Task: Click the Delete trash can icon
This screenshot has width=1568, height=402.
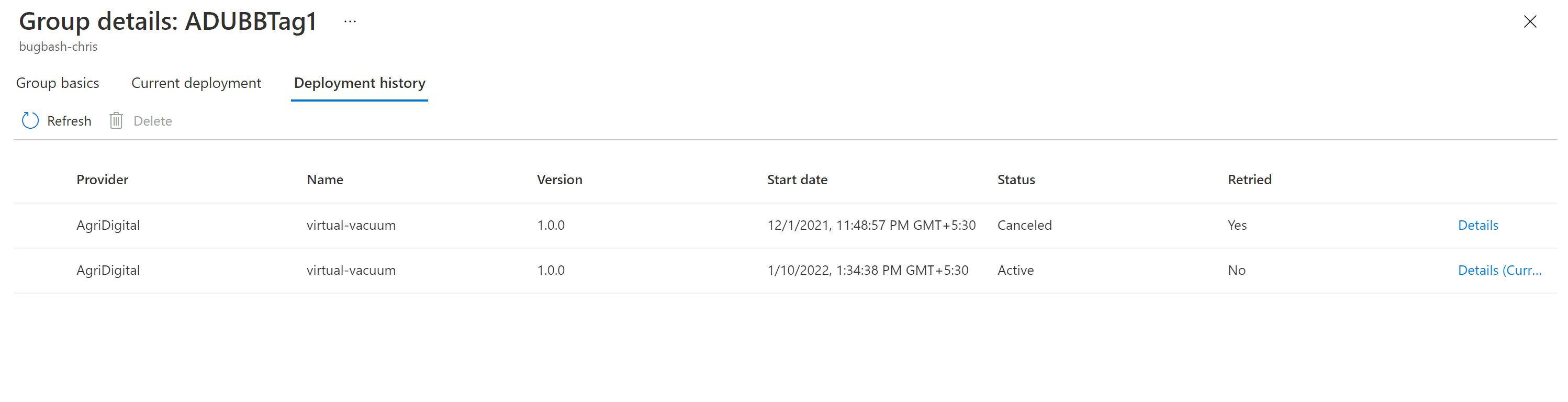Action: pos(116,120)
